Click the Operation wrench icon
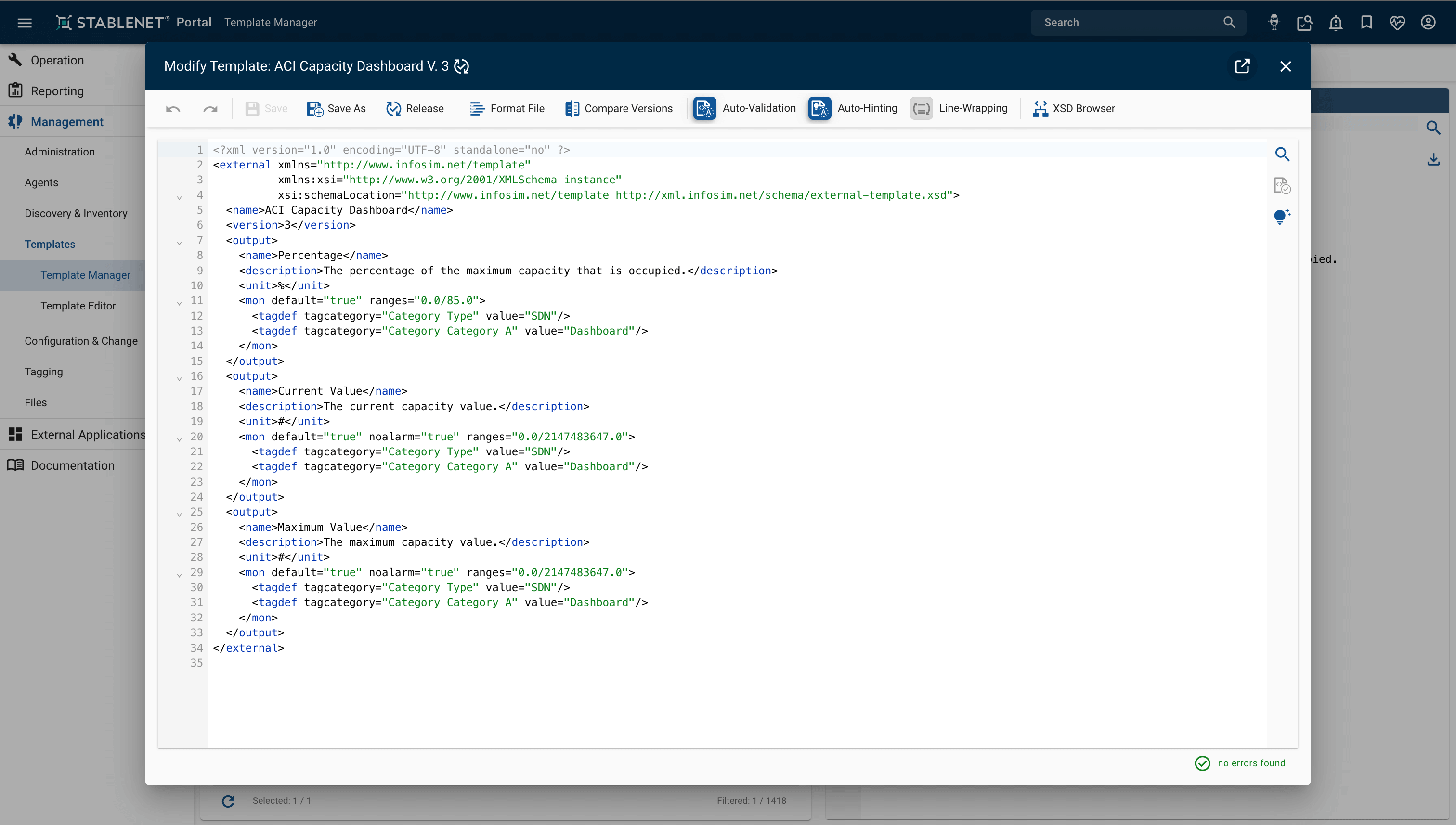 (x=15, y=60)
